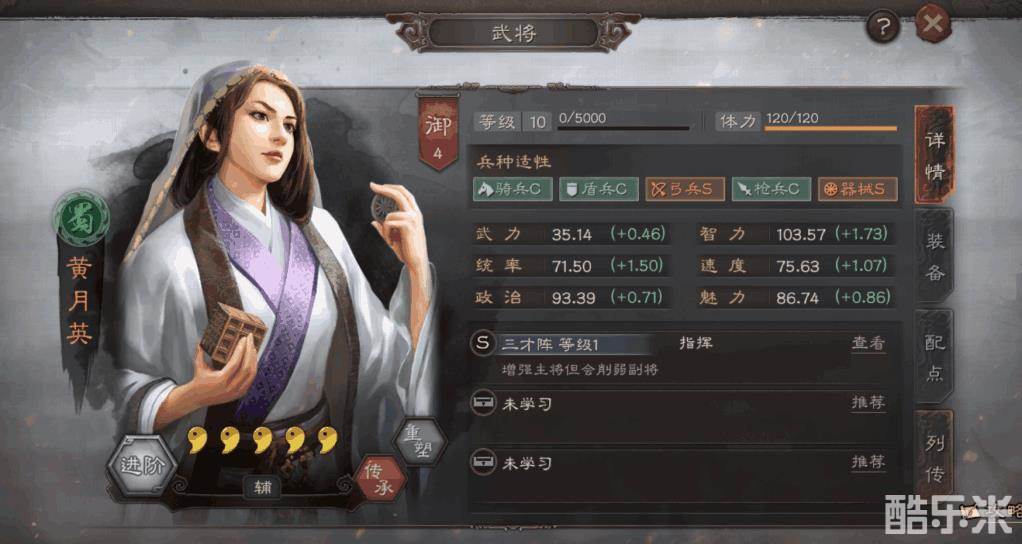Click 查看 link for 三才阵 skill
This screenshot has width=1022, height=544.
[868, 343]
